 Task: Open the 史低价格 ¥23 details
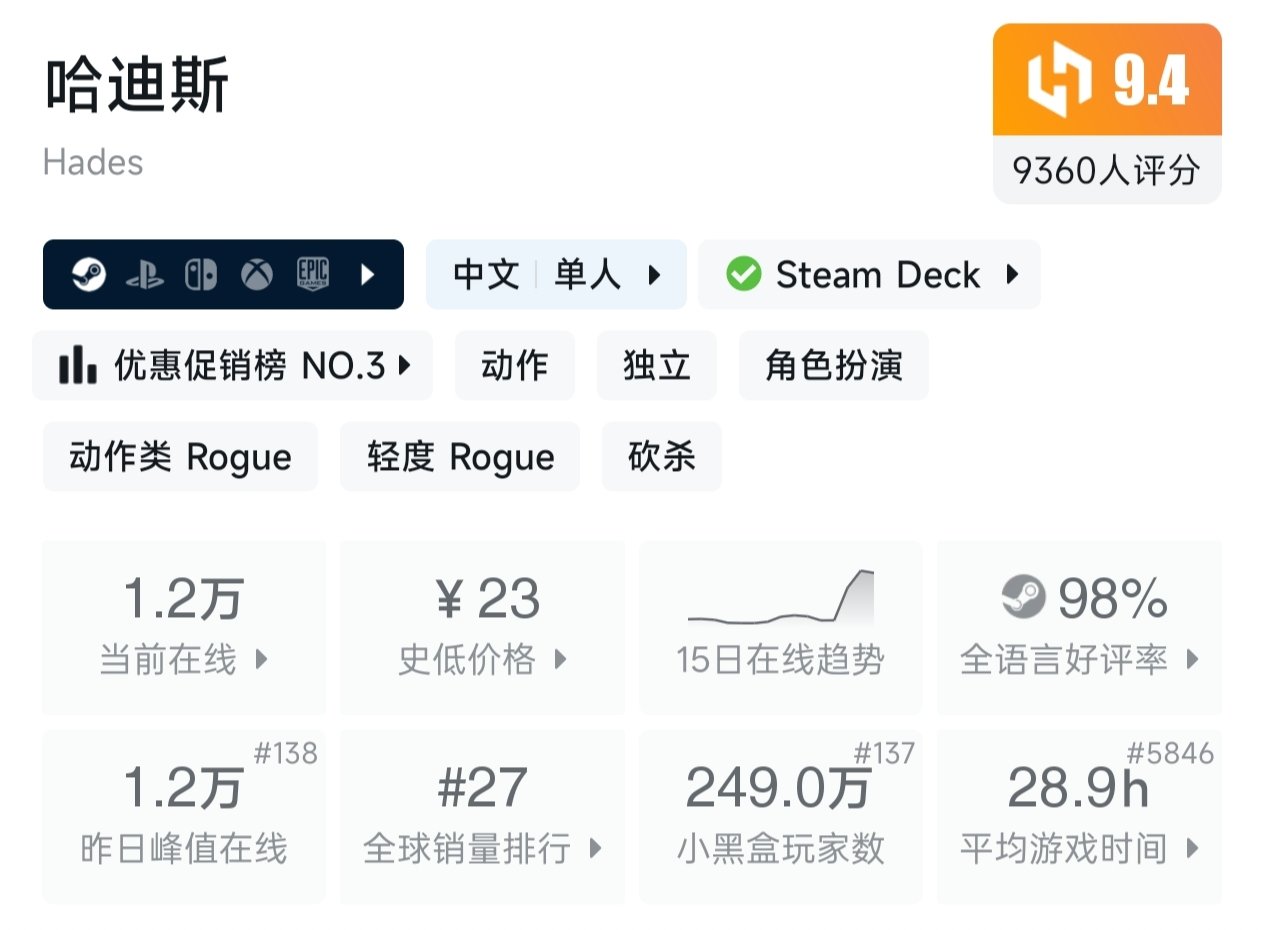click(x=482, y=626)
